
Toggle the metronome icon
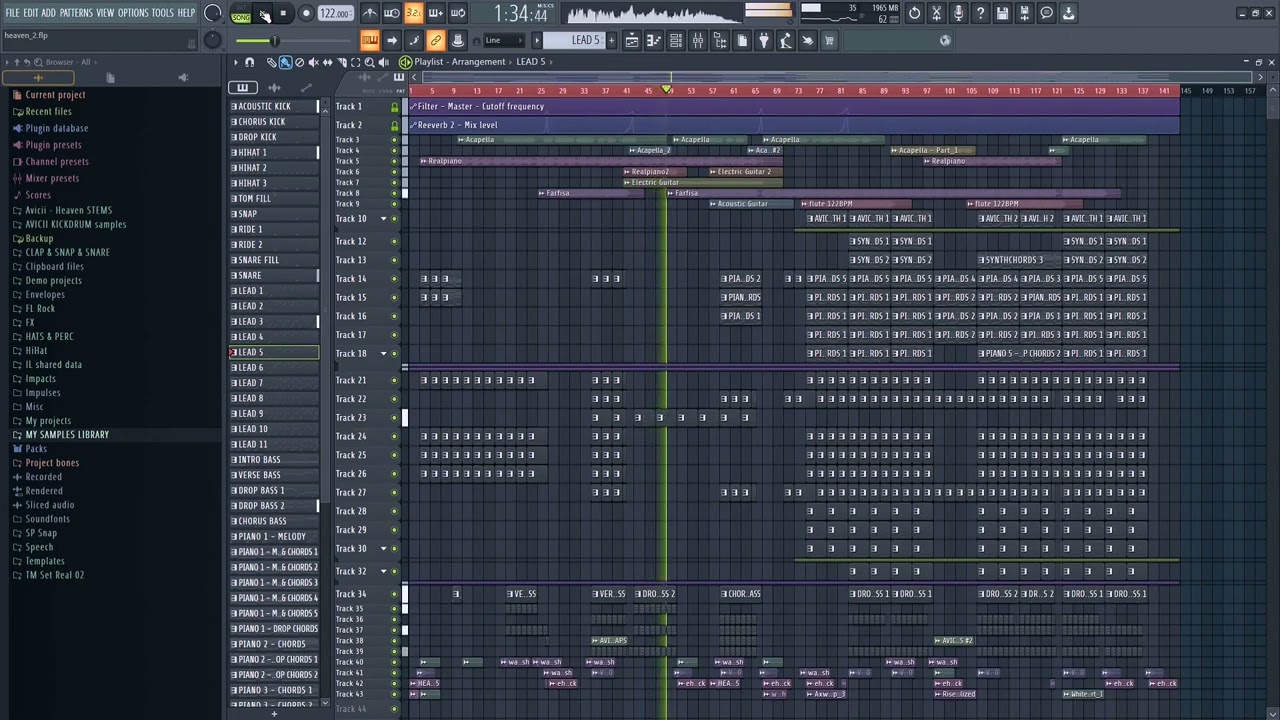click(370, 13)
